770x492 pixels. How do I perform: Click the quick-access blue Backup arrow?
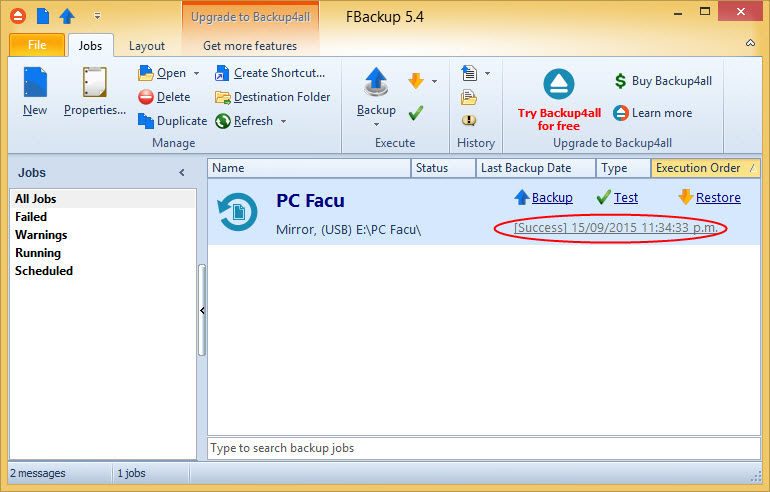67,16
